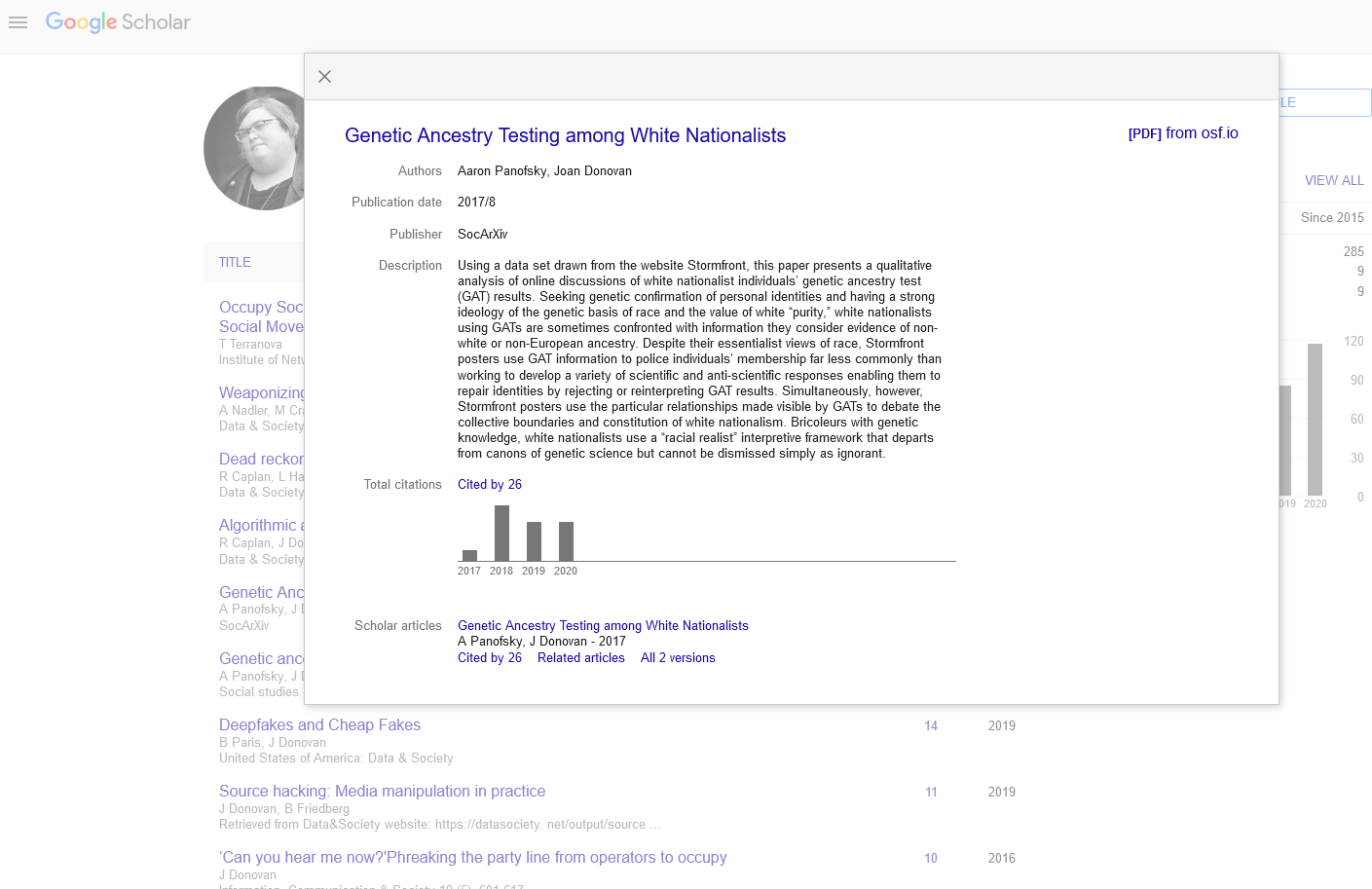The image size is (1372, 889).
Task: Click the 2017 citation bar
Action: click(x=469, y=555)
